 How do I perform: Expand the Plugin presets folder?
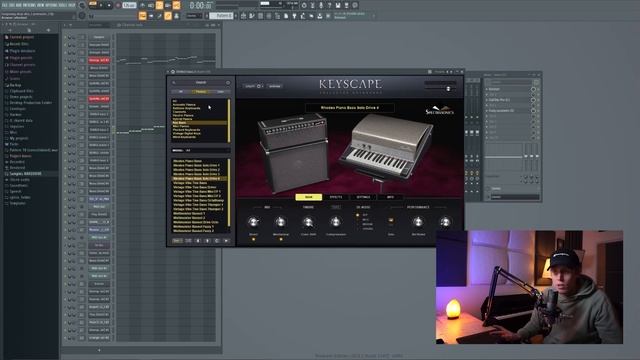click(x=21, y=58)
